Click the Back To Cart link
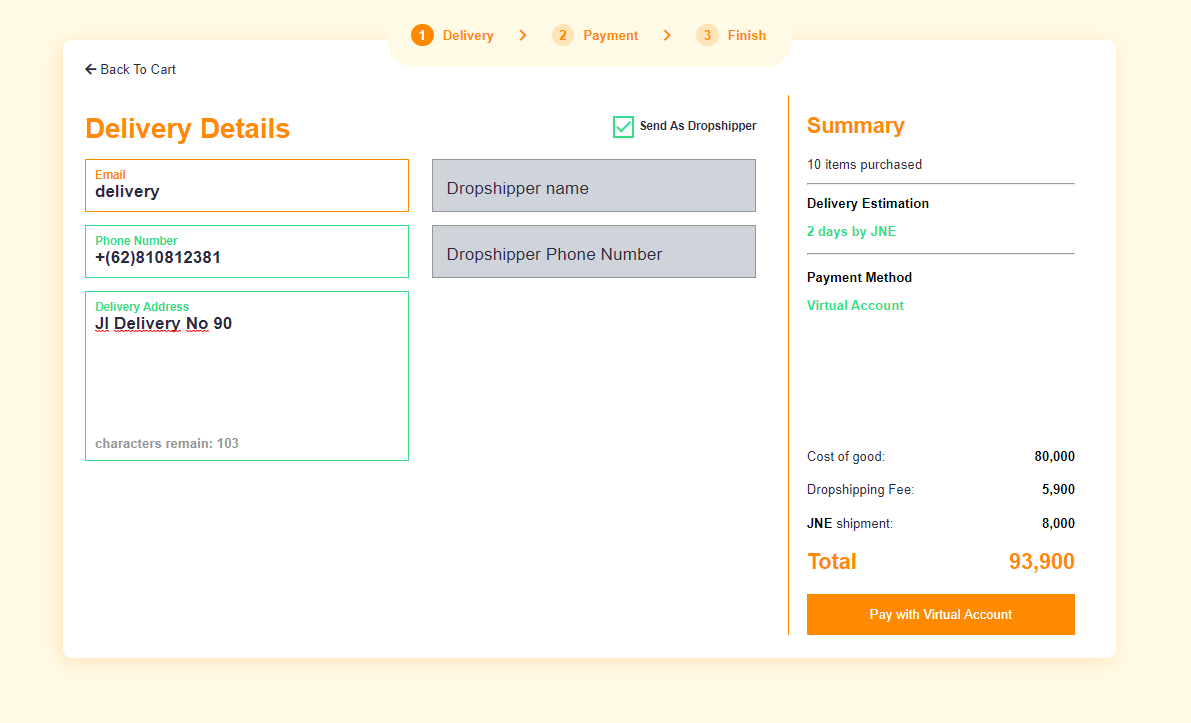Screen dimensions: 1191x723 pos(130,69)
